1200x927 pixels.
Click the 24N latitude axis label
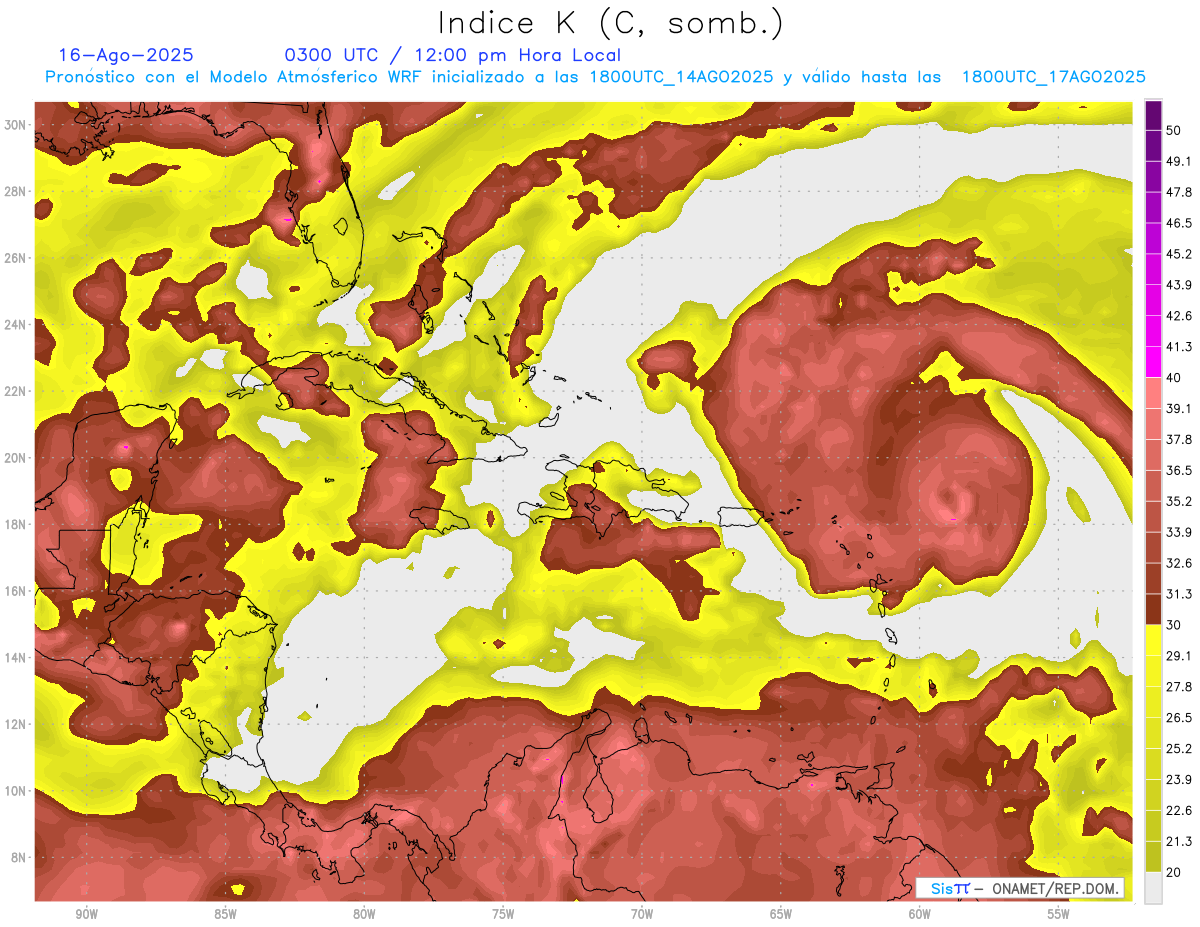pos(15,325)
